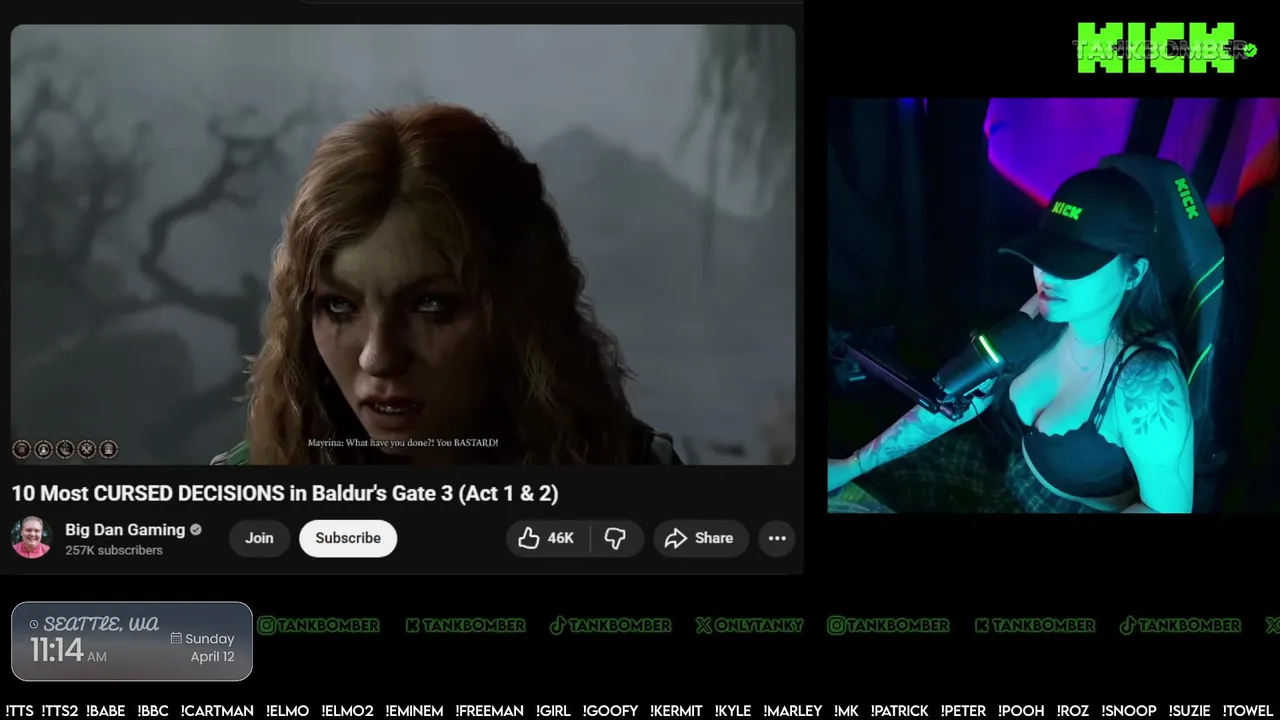
Task: Open the Big Dan Gaming channel avatar
Action: tap(31, 538)
